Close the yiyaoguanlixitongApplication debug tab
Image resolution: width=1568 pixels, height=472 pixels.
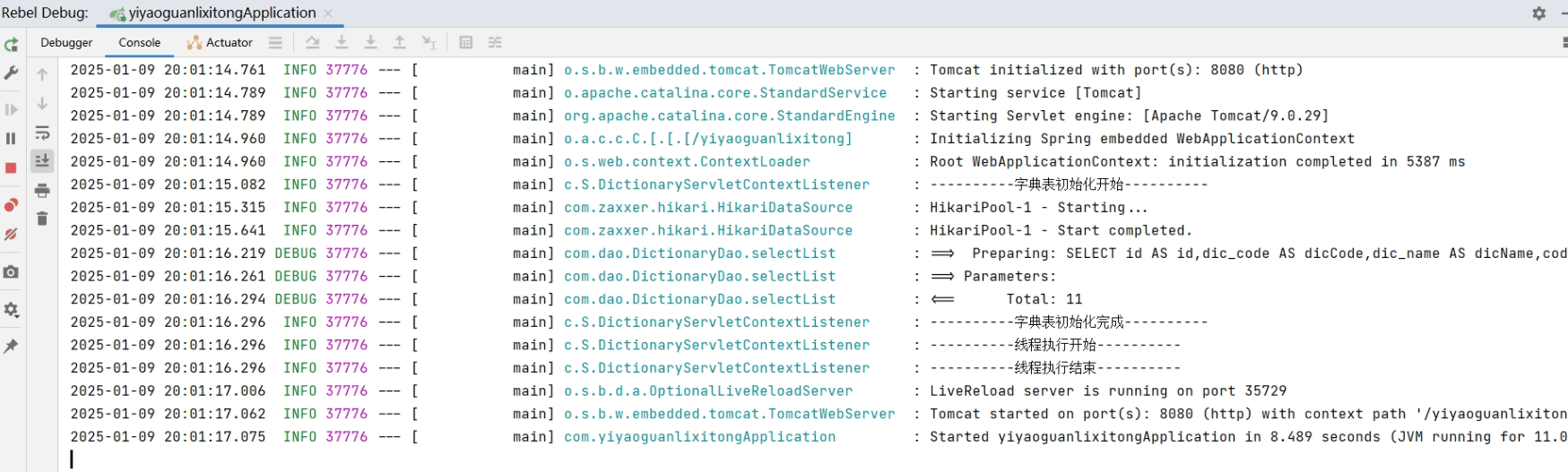(328, 13)
